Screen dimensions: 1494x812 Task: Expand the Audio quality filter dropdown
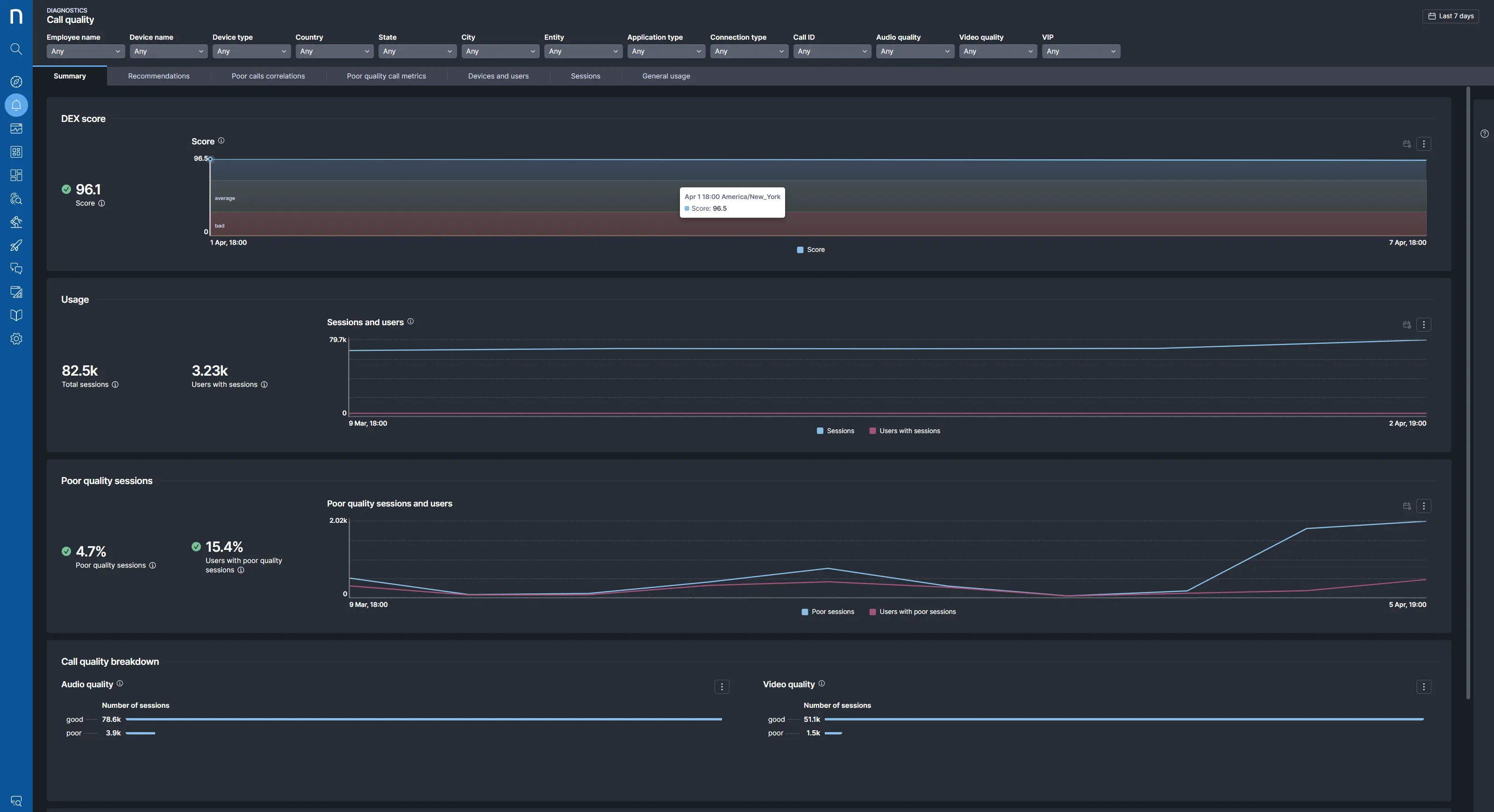tap(915, 51)
